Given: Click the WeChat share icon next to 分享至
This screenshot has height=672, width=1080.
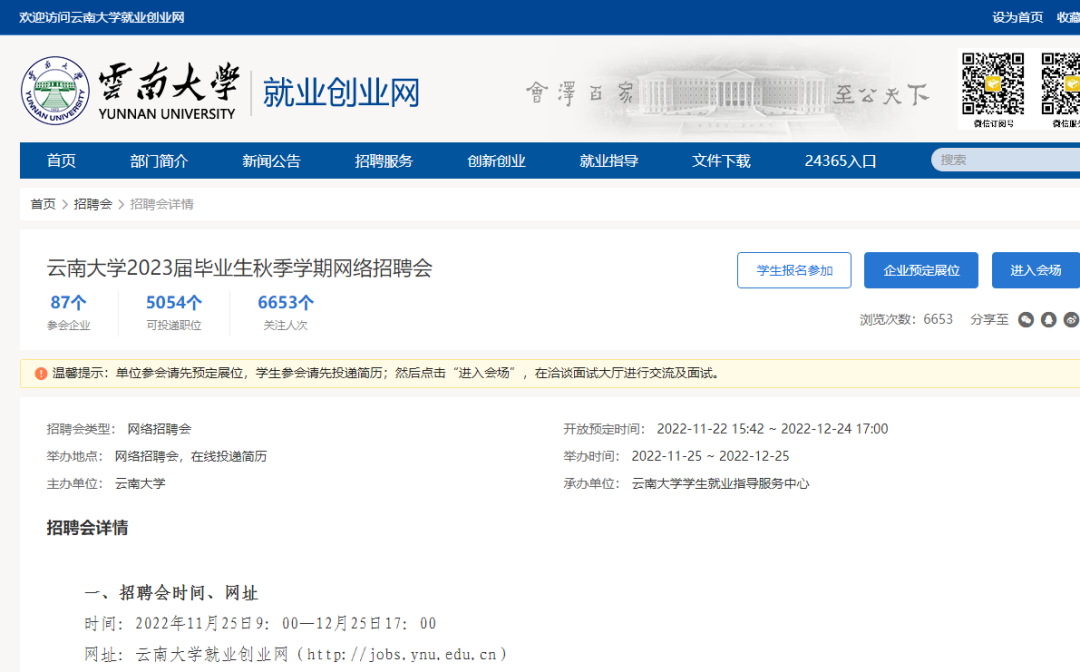Looking at the screenshot, I should pos(1026,319).
